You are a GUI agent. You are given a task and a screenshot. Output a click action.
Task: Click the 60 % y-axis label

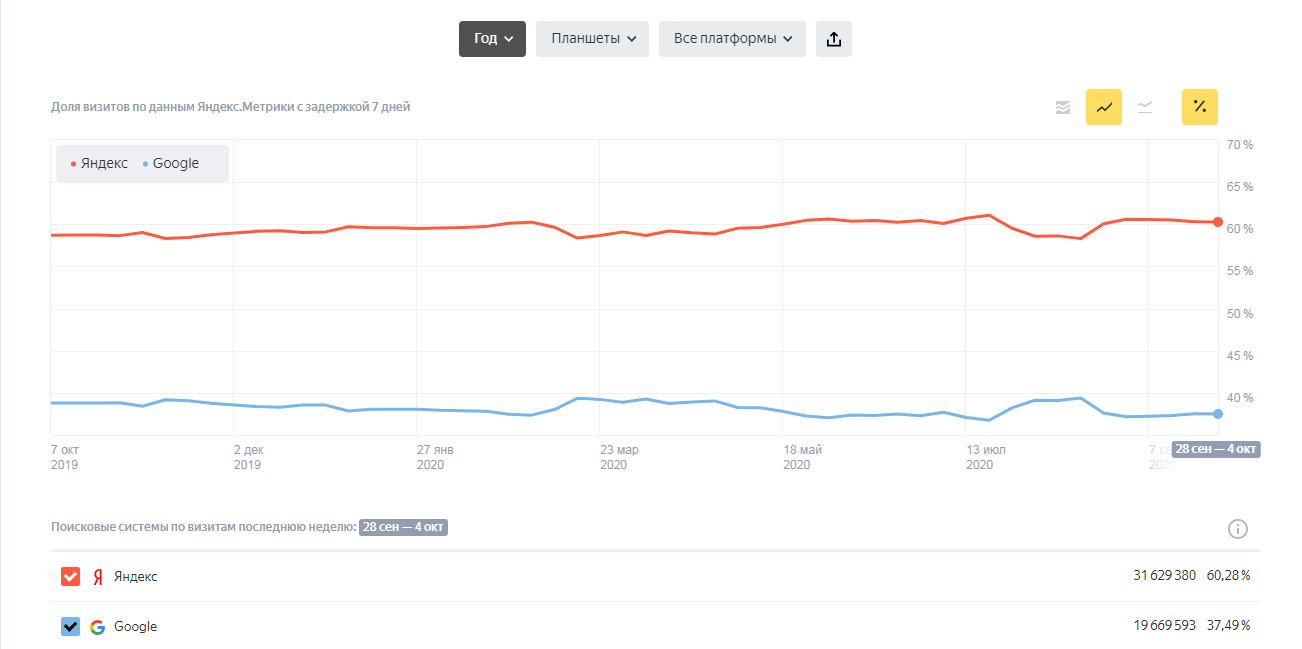[x=1239, y=229]
